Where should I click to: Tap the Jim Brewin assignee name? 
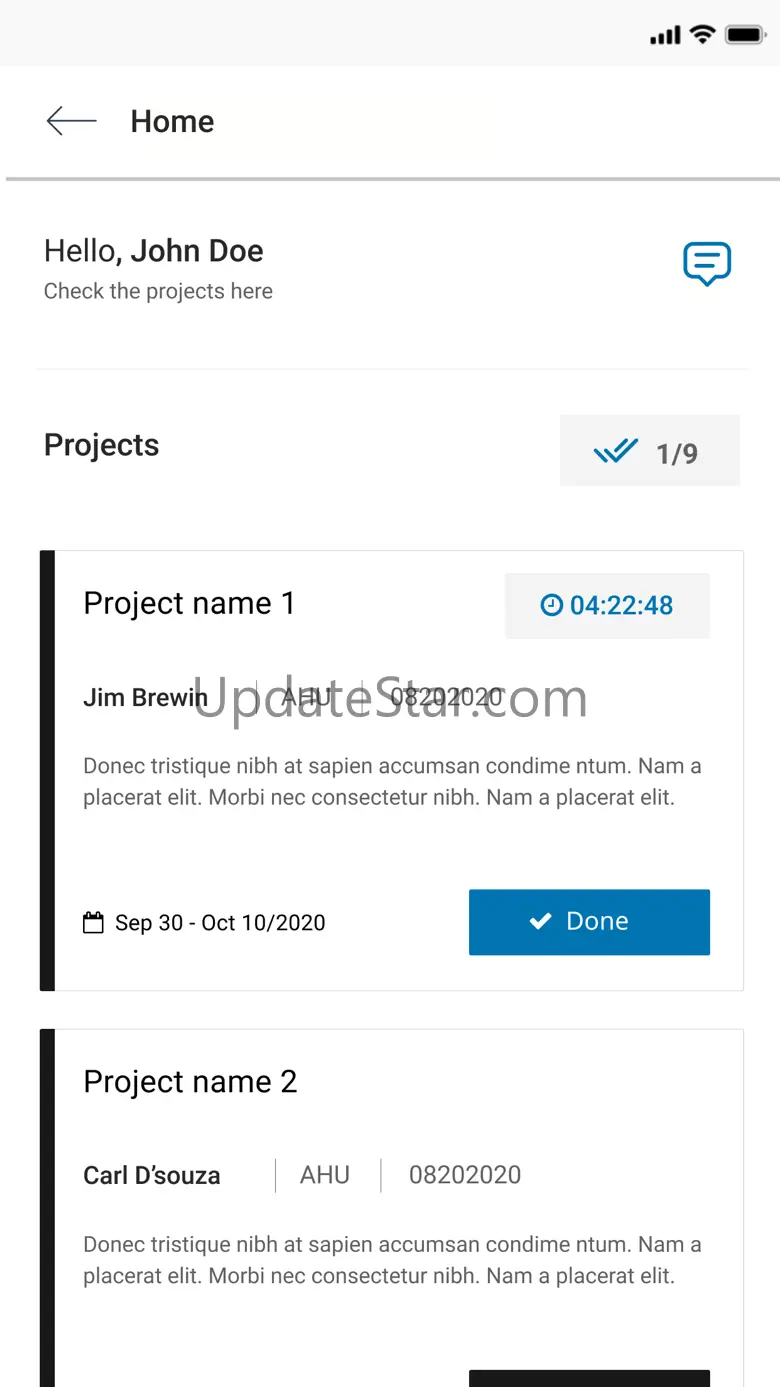(145, 697)
